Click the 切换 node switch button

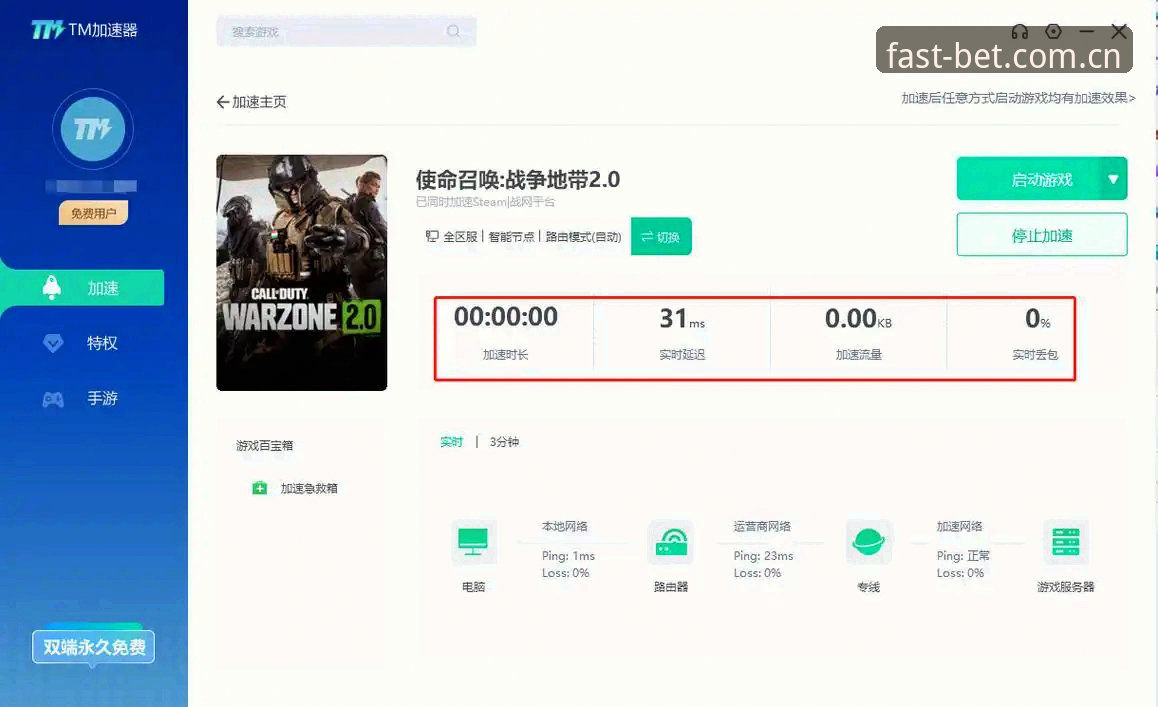click(661, 236)
